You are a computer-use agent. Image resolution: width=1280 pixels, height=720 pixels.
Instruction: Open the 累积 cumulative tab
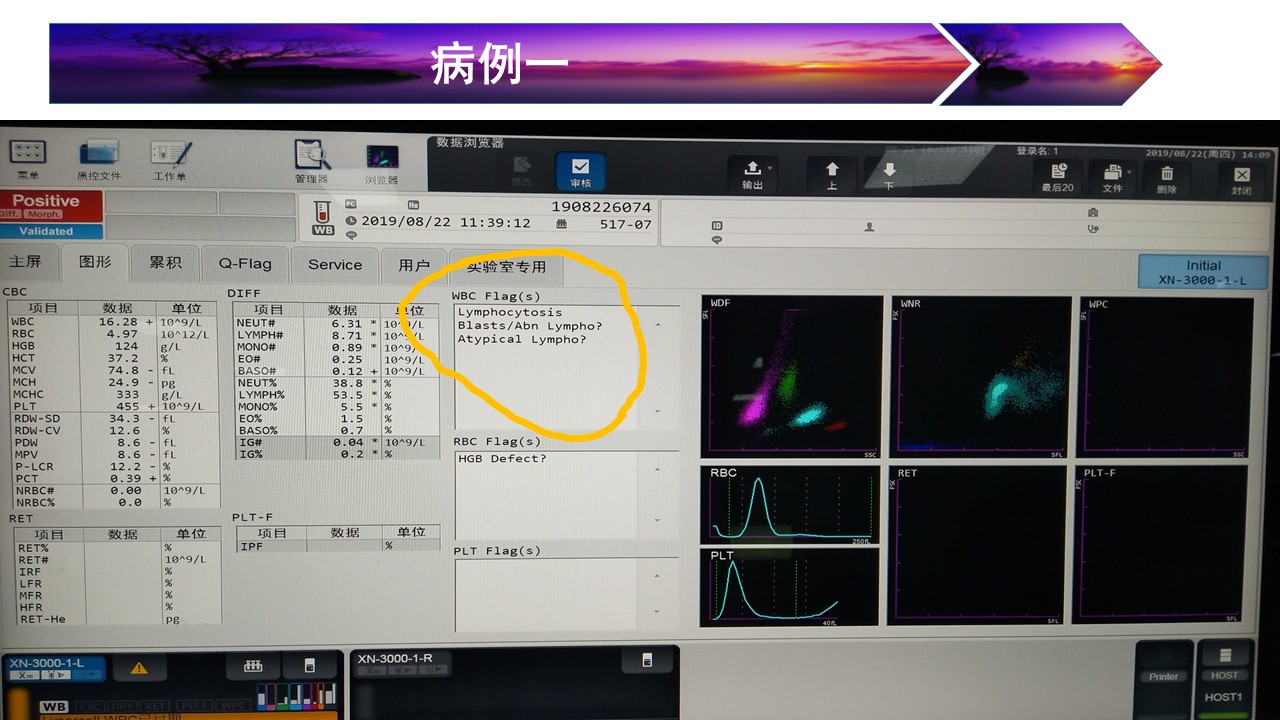pyautogui.click(x=166, y=262)
